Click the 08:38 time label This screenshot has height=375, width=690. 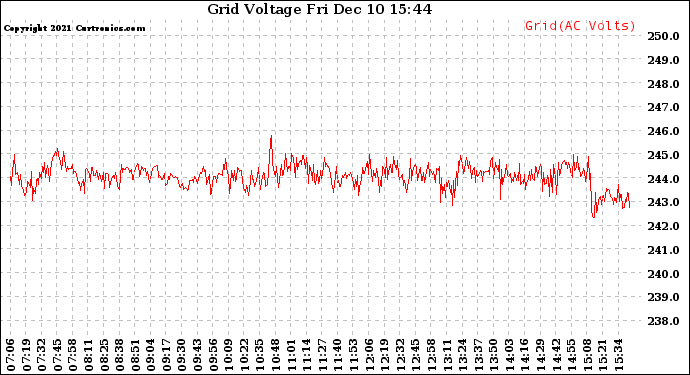coord(120,355)
